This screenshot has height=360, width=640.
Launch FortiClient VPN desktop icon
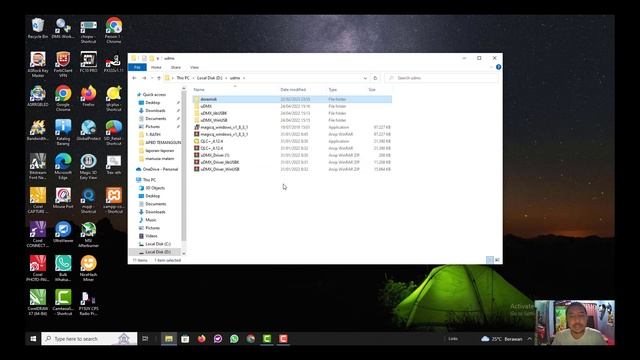coord(63,64)
